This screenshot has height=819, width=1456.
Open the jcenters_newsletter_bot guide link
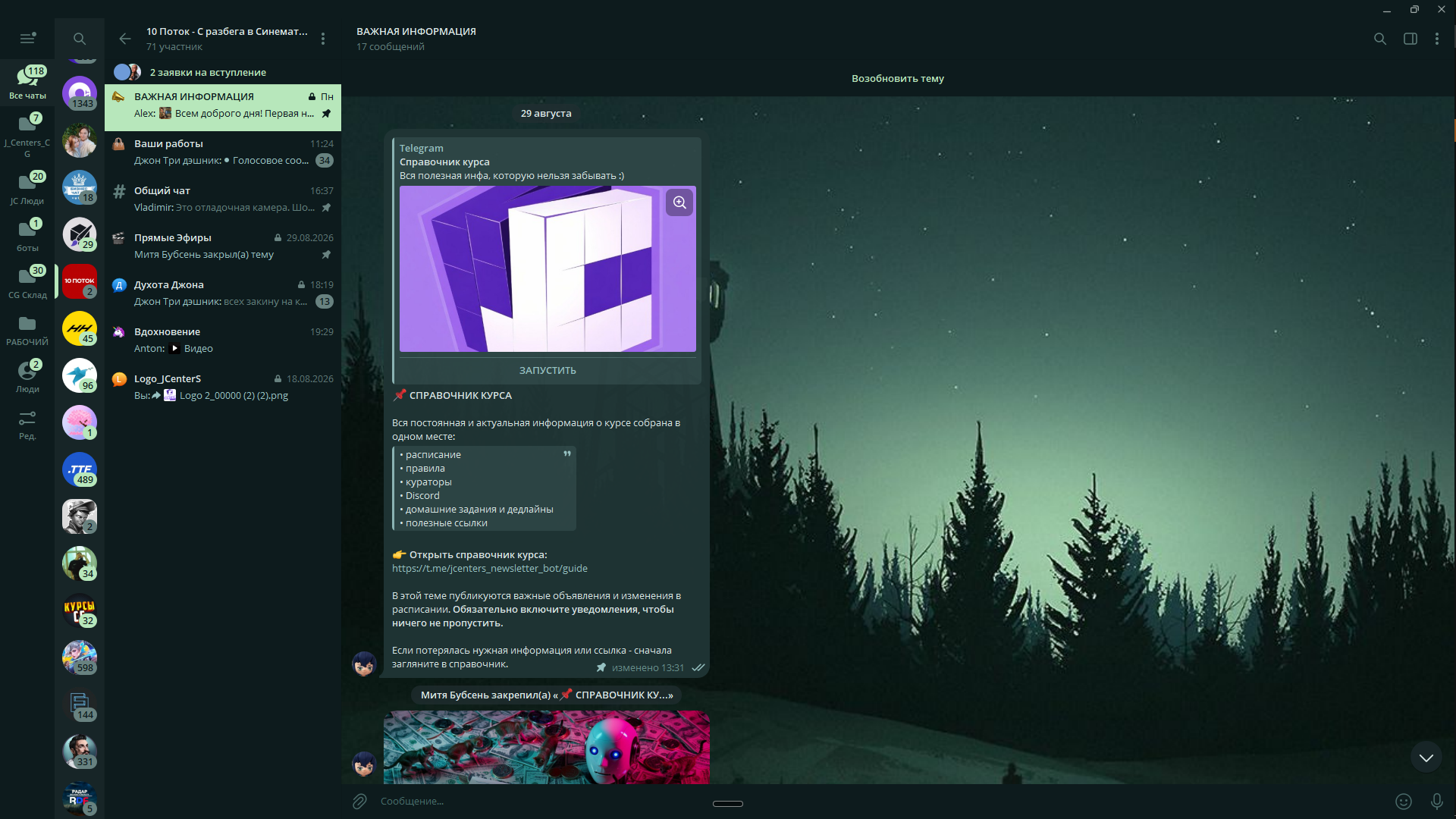click(490, 569)
